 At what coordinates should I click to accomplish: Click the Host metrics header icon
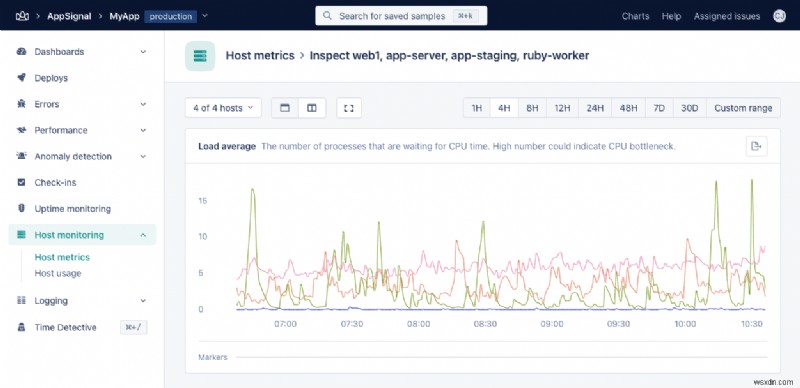click(200, 56)
